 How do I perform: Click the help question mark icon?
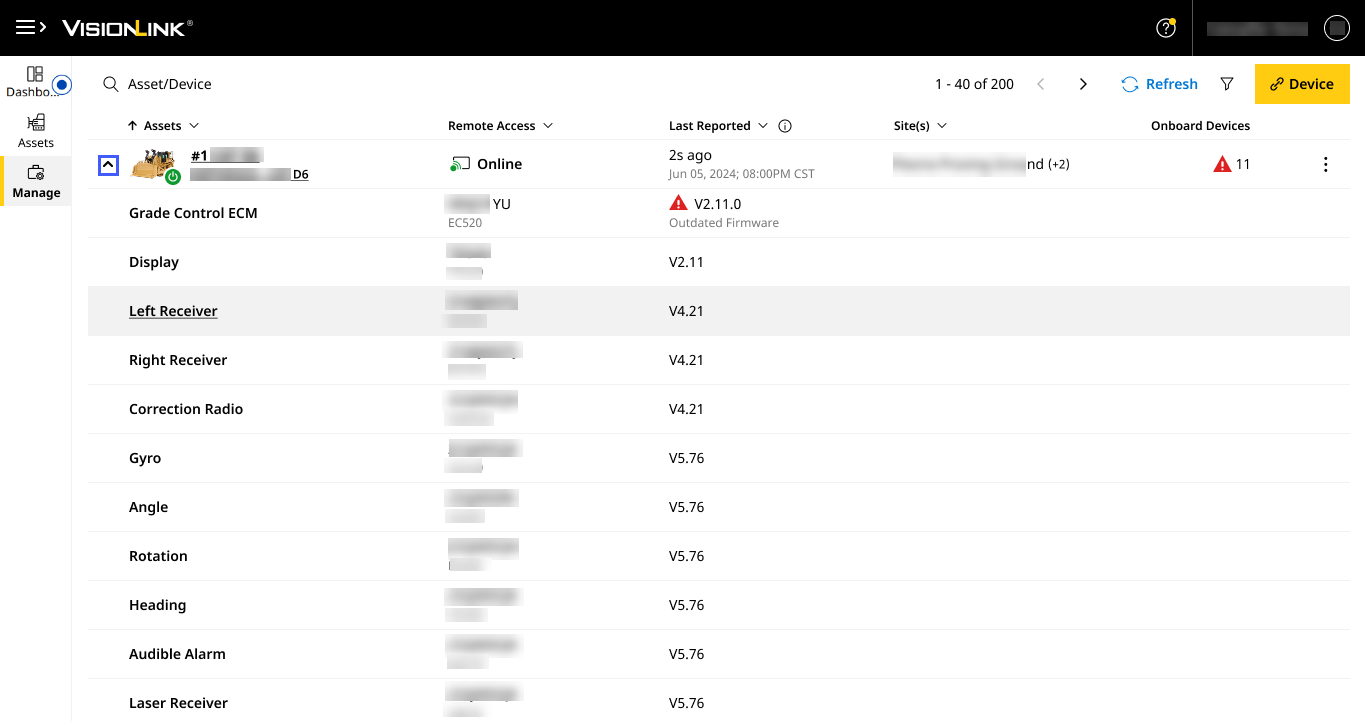point(1165,28)
